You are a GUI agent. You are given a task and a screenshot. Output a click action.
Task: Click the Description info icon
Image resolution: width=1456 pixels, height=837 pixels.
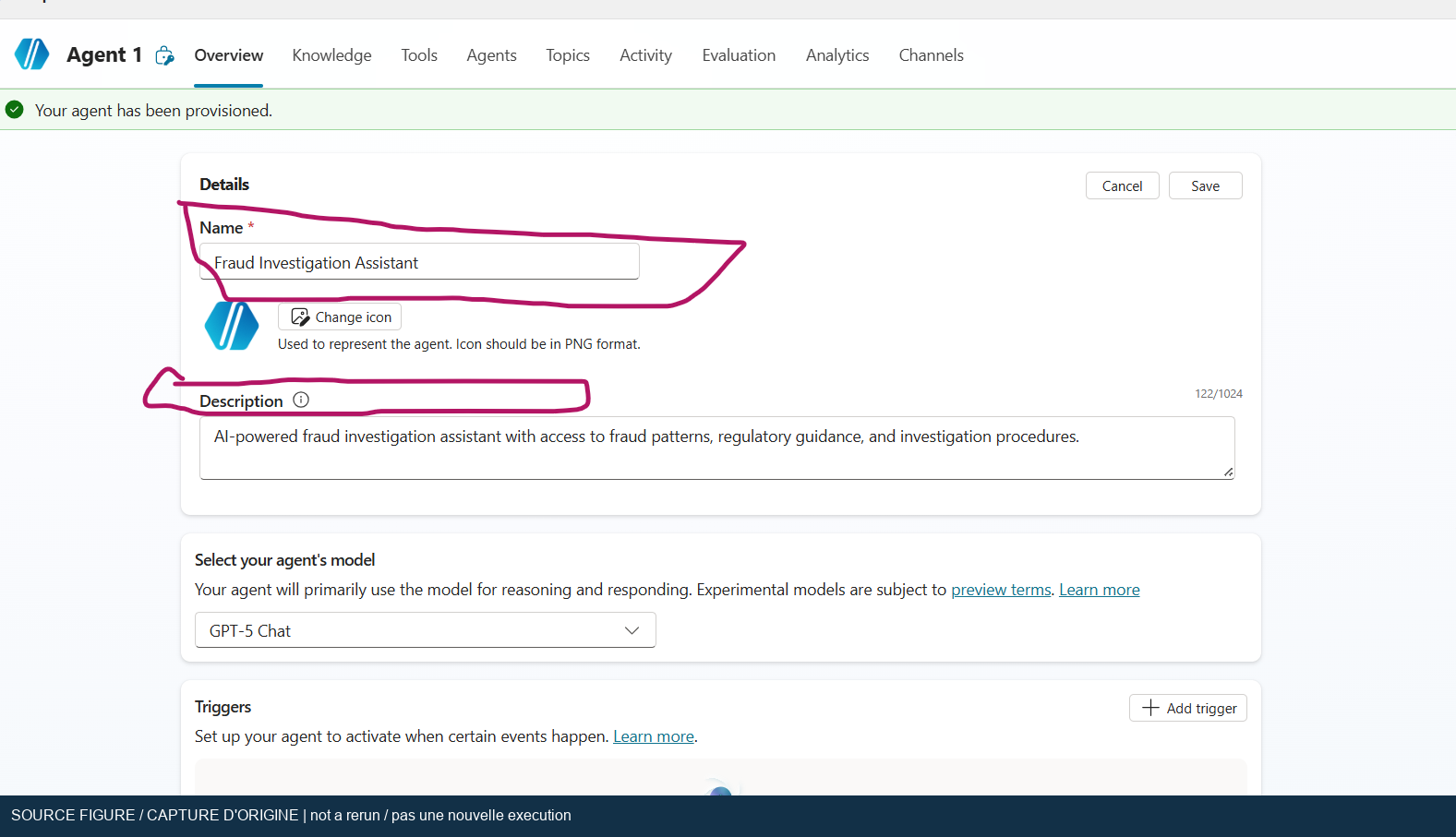click(x=301, y=400)
